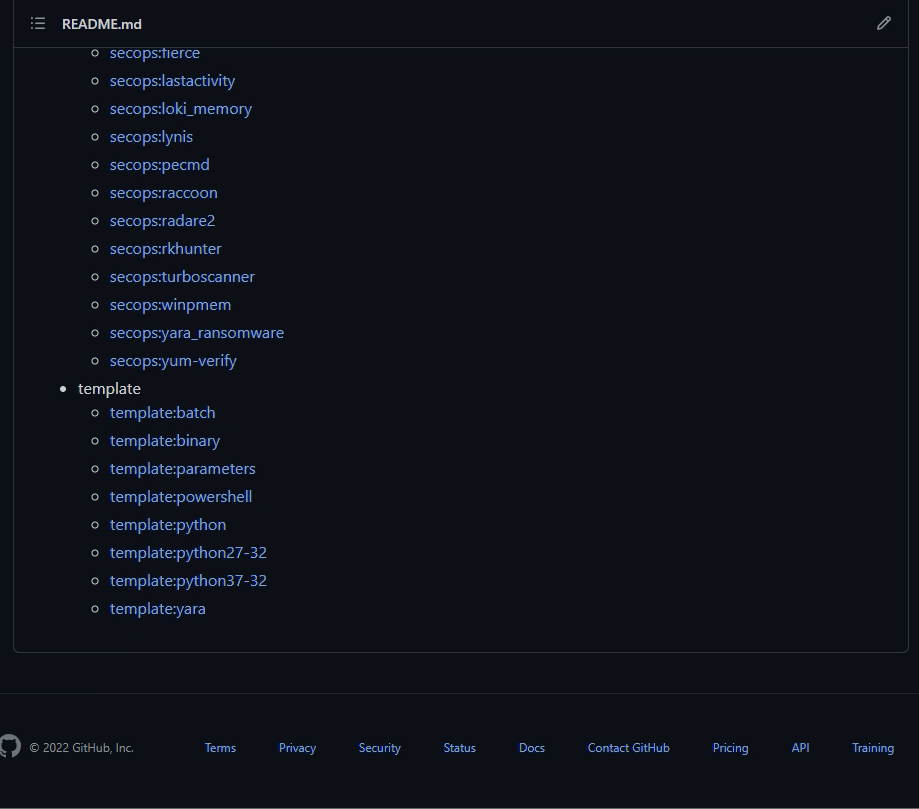
Task: Open the template:python37-32 link
Action: (188, 581)
